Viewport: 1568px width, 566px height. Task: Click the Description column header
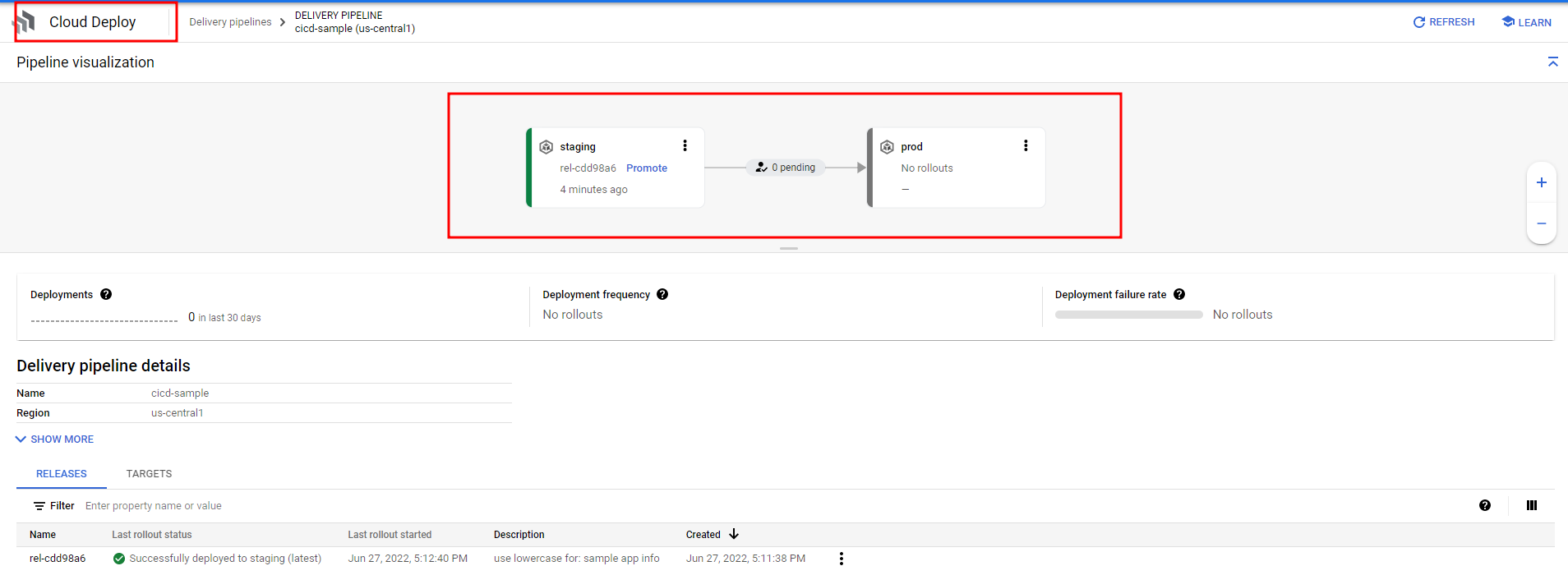click(x=519, y=535)
